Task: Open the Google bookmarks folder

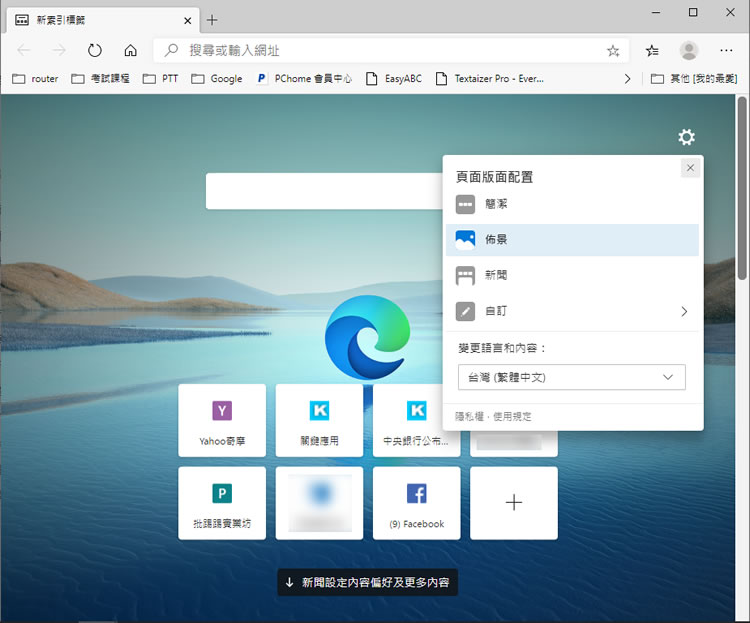Action: tap(217, 78)
